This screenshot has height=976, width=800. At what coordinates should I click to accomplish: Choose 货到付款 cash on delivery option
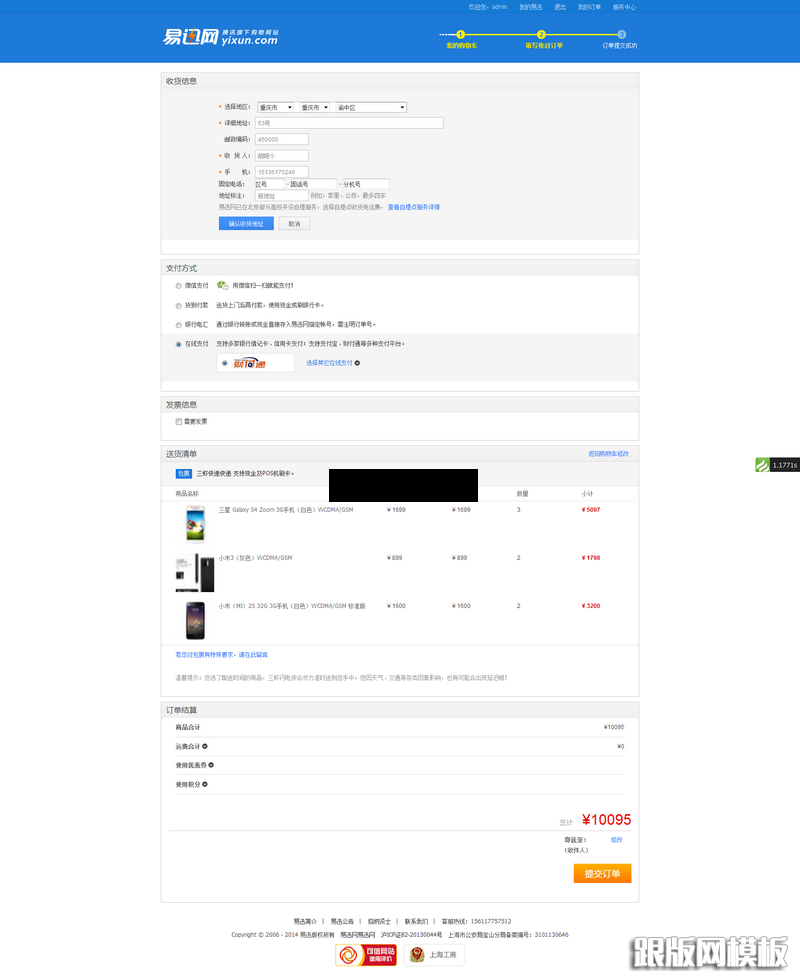tap(178, 305)
